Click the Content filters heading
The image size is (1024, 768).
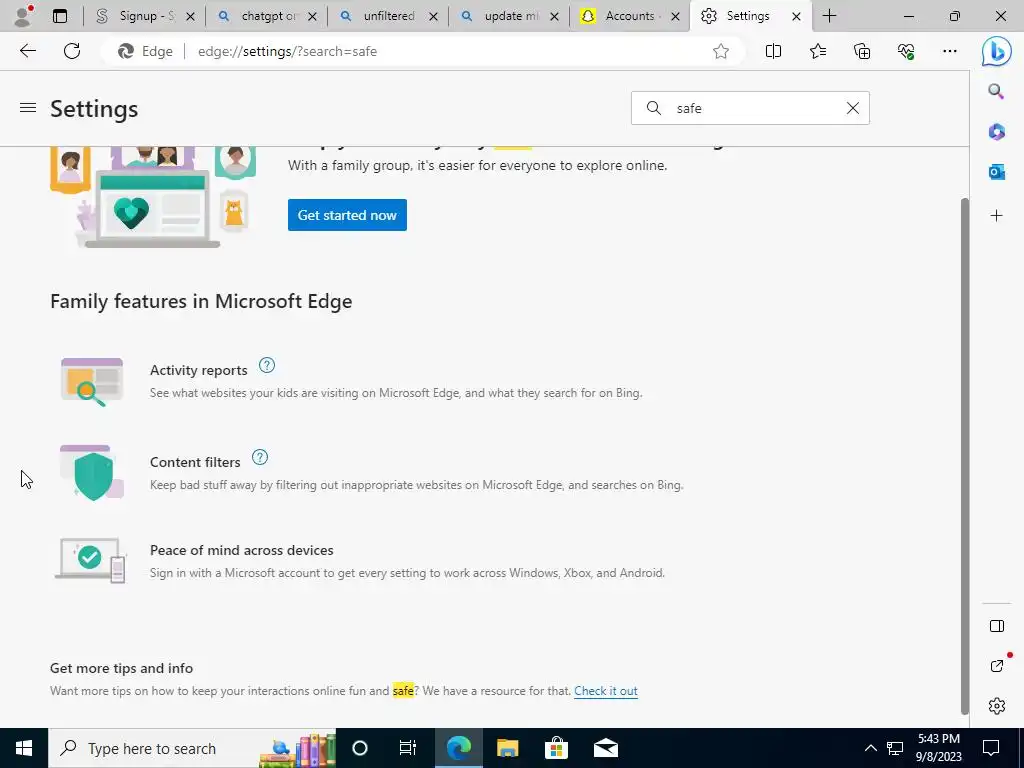click(195, 462)
